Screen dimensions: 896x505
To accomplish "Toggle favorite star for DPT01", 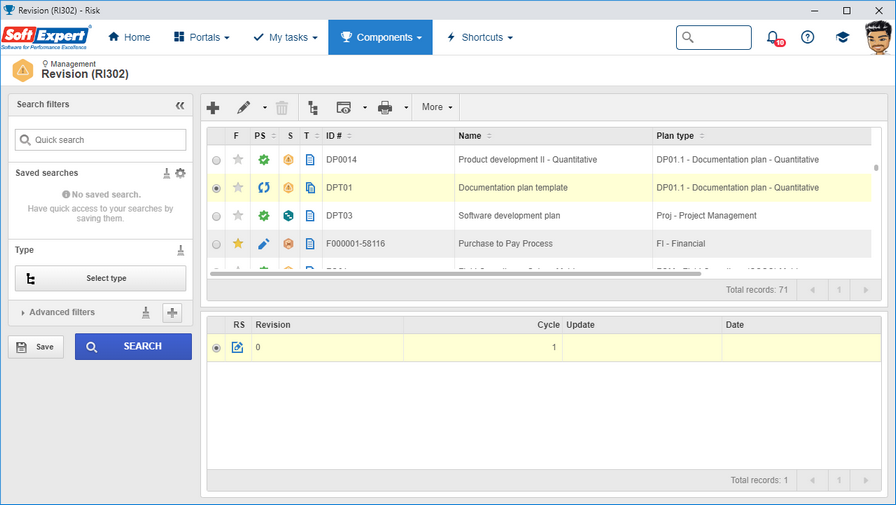I will [x=238, y=187].
